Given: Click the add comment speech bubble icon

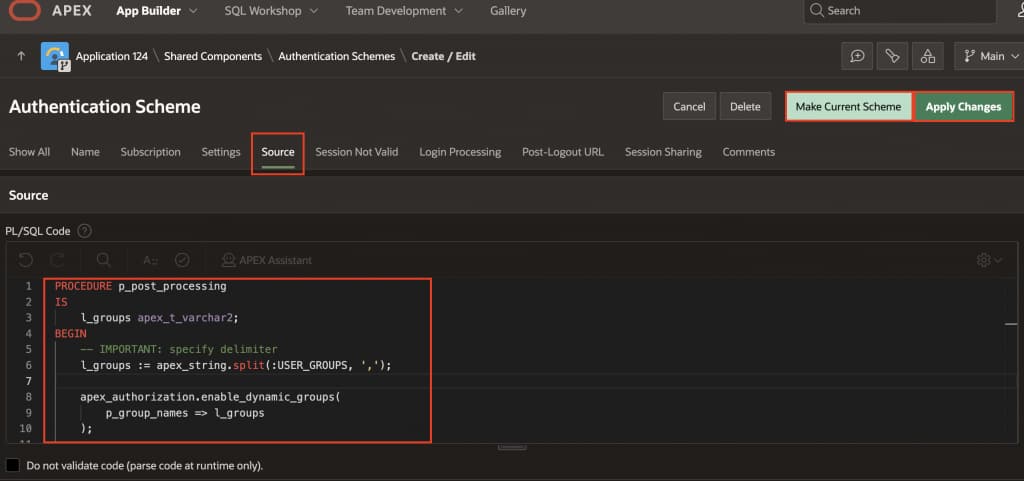Looking at the screenshot, I should coord(857,57).
